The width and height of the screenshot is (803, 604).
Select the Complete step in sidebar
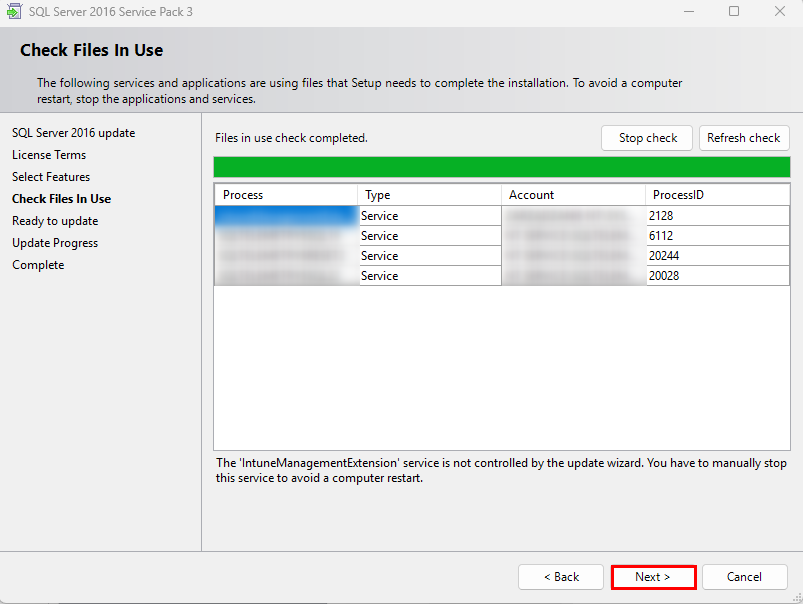pos(38,265)
